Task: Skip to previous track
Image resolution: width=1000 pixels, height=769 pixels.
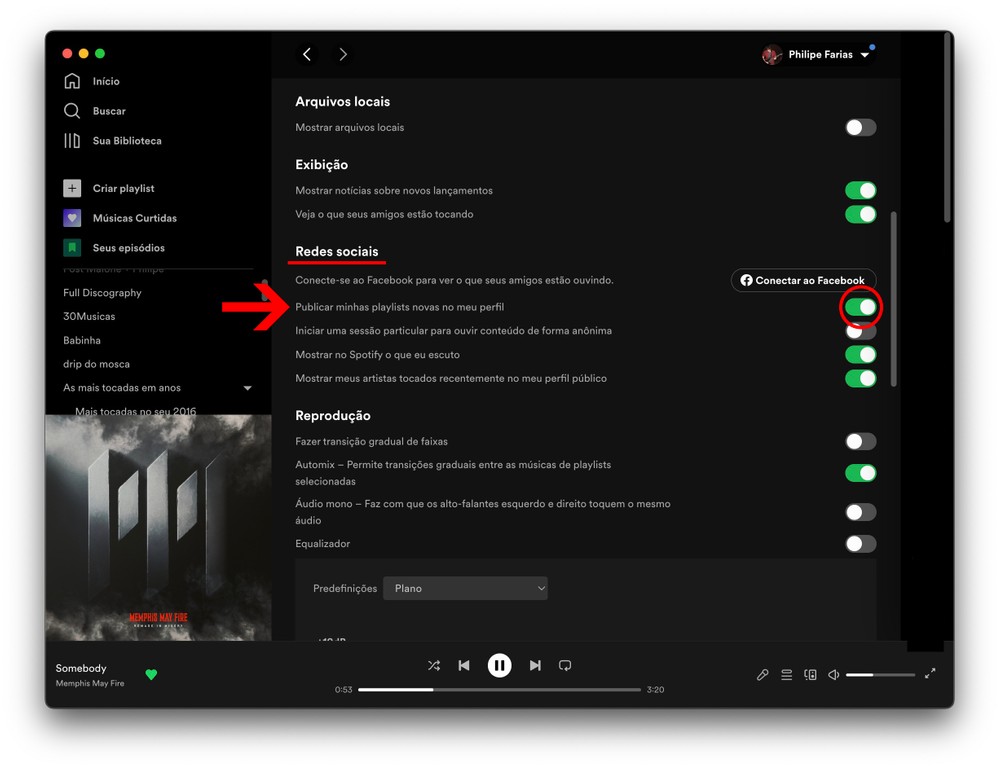Action: 464,665
